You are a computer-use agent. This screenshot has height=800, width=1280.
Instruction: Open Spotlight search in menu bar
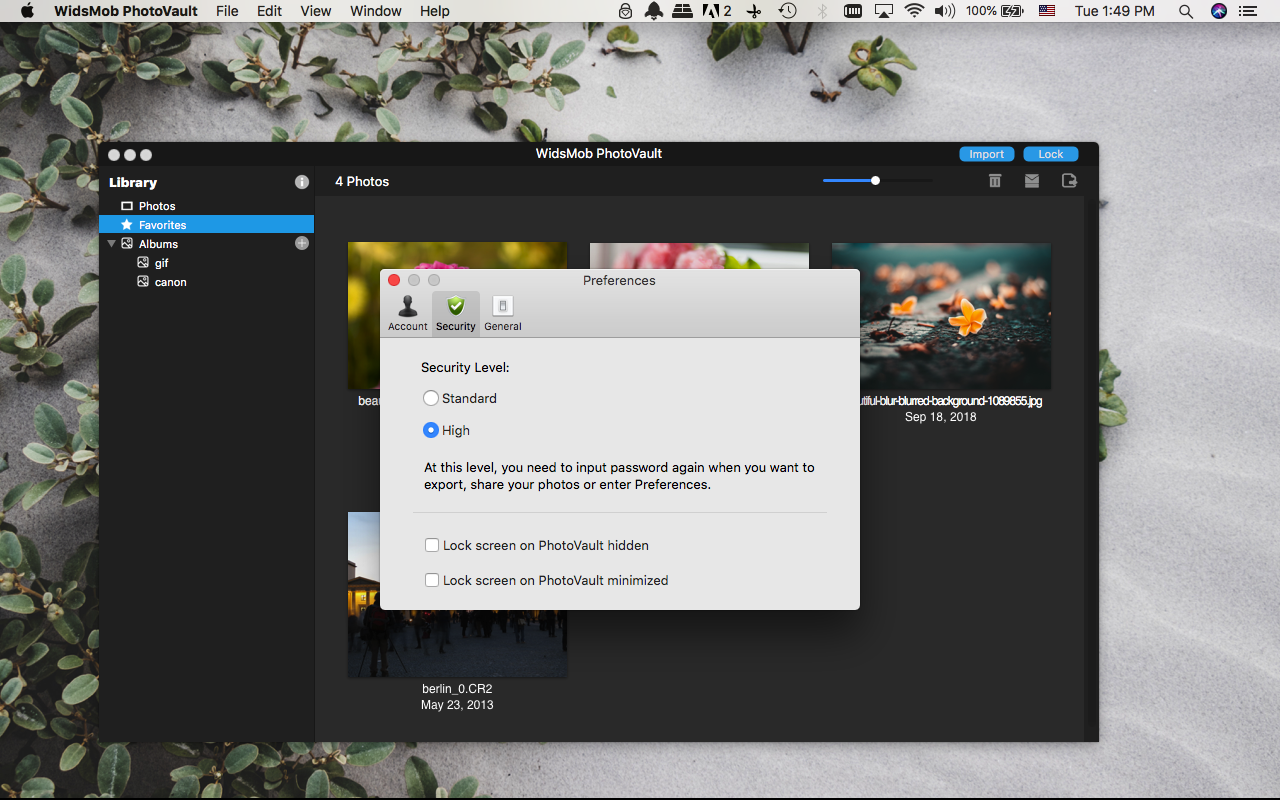1186,11
